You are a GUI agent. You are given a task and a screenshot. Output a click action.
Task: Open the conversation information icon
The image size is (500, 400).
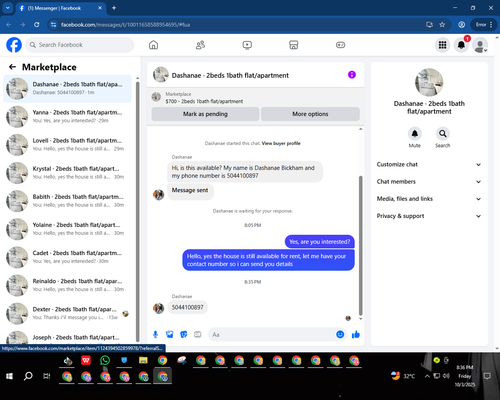pos(352,75)
